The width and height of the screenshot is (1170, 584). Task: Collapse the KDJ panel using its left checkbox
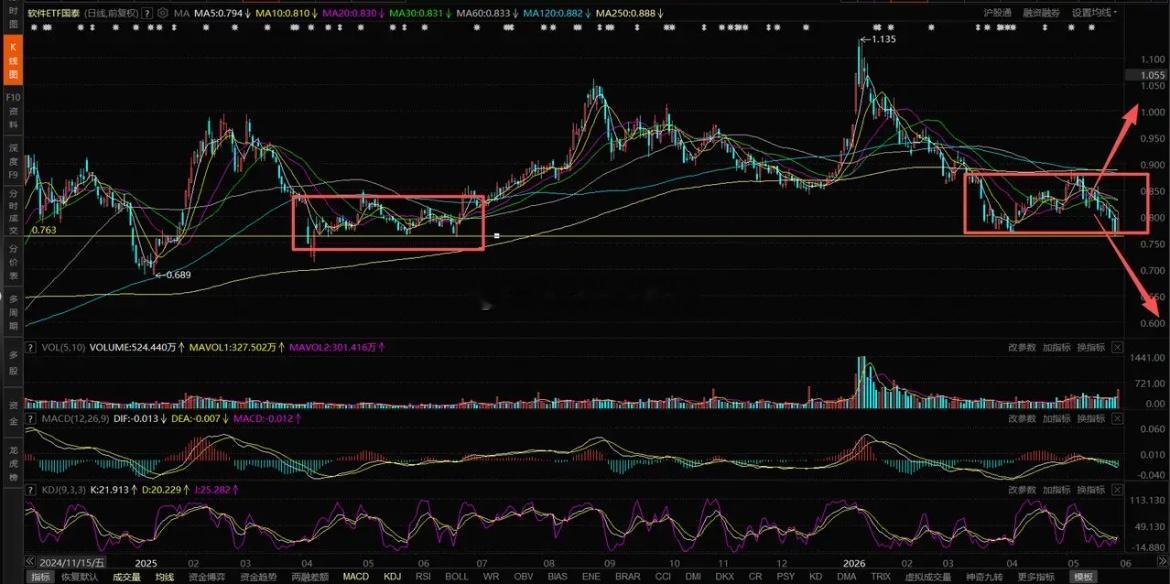pyautogui.click(x=31, y=490)
